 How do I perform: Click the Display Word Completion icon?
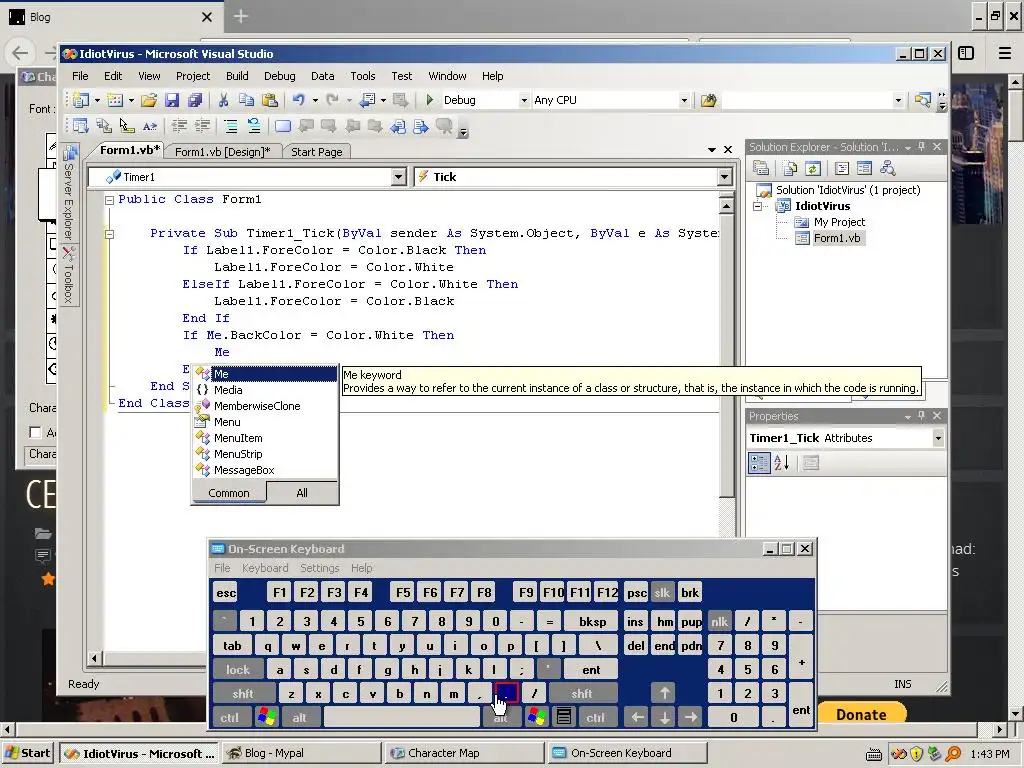point(150,125)
